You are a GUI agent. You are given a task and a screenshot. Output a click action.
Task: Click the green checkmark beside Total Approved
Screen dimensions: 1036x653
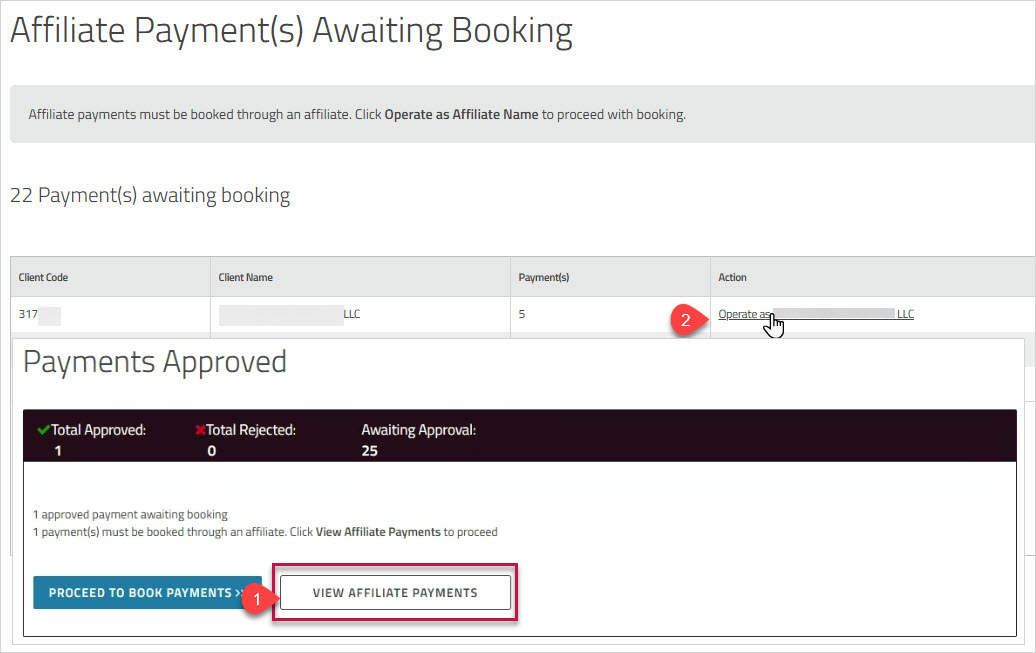(x=43, y=430)
